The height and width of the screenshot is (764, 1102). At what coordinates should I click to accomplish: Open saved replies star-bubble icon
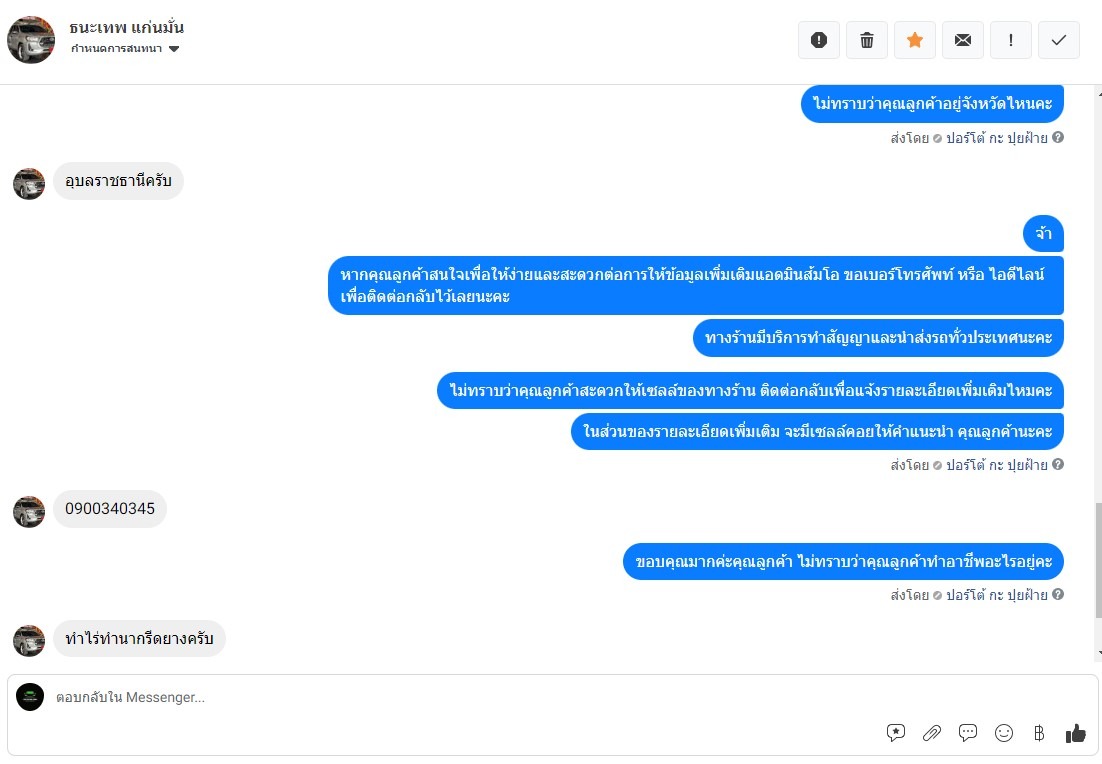[x=896, y=733]
